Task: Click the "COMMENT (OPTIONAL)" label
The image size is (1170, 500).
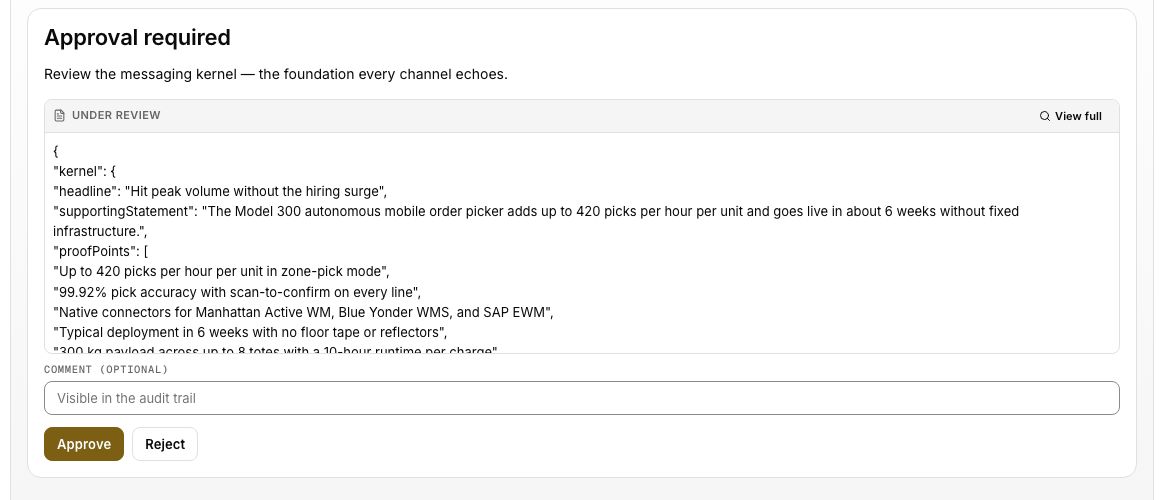Action: click(106, 369)
